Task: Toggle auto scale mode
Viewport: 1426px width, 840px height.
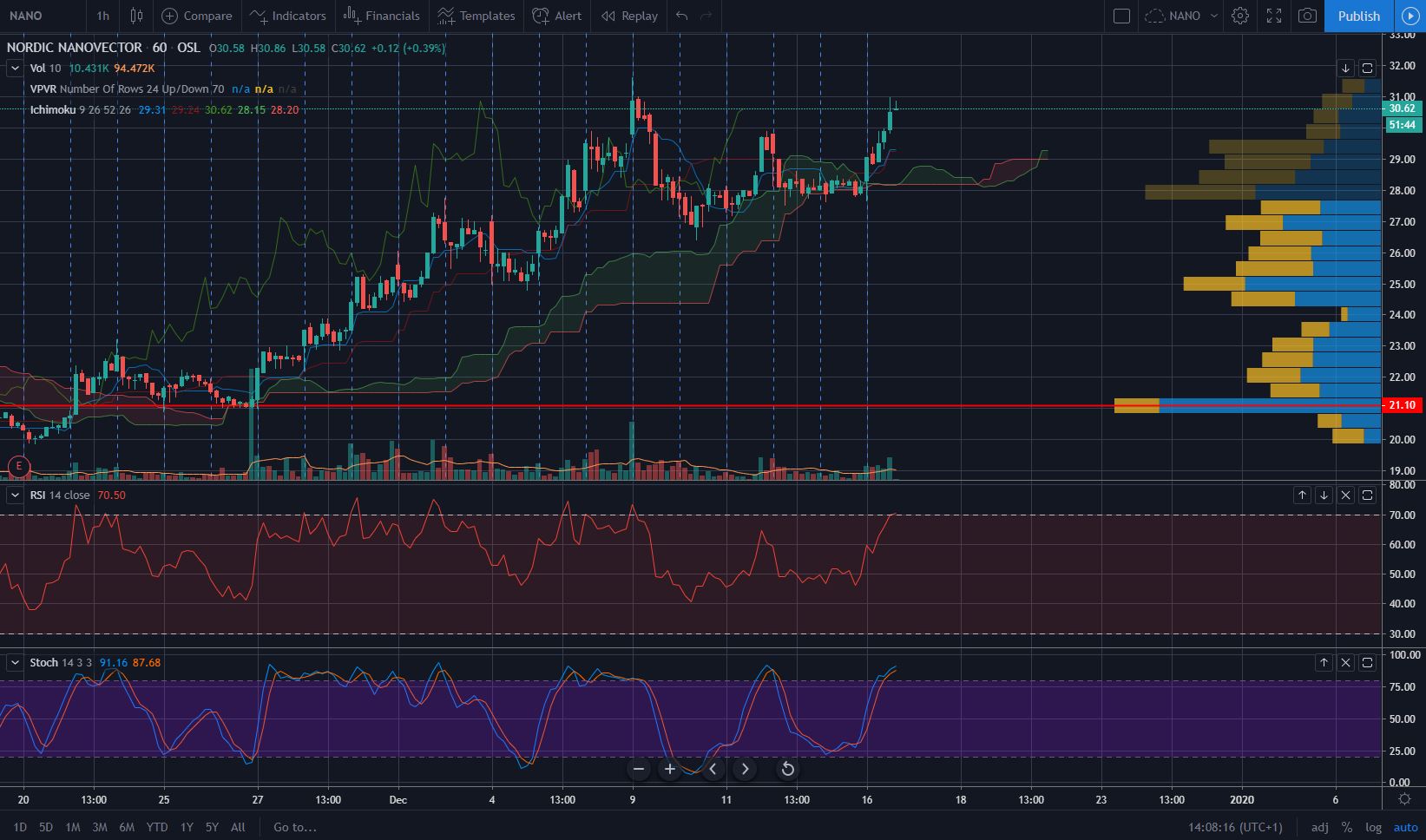Action: tap(1405, 827)
